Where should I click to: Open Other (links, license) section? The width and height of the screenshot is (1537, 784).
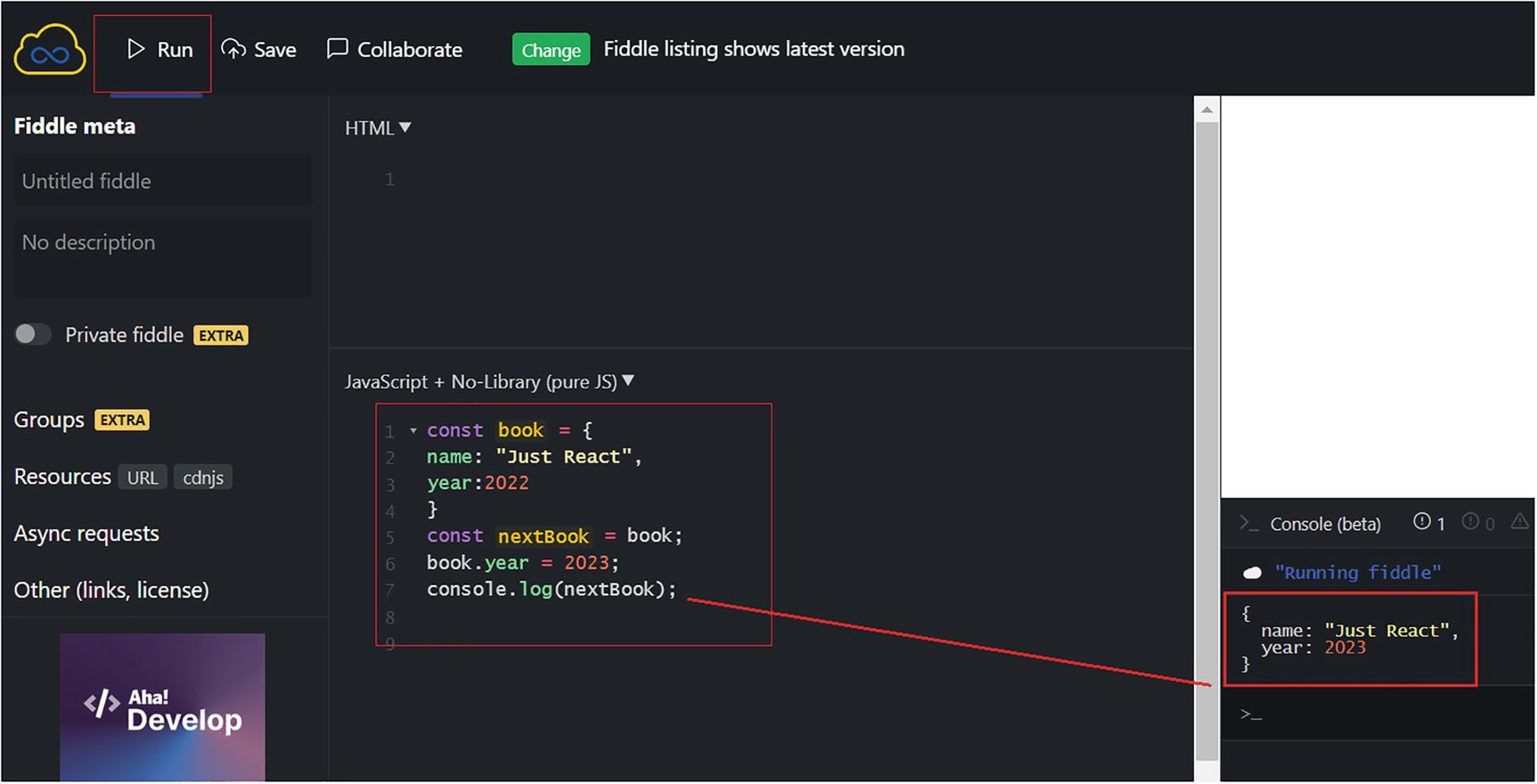point(111,591)
